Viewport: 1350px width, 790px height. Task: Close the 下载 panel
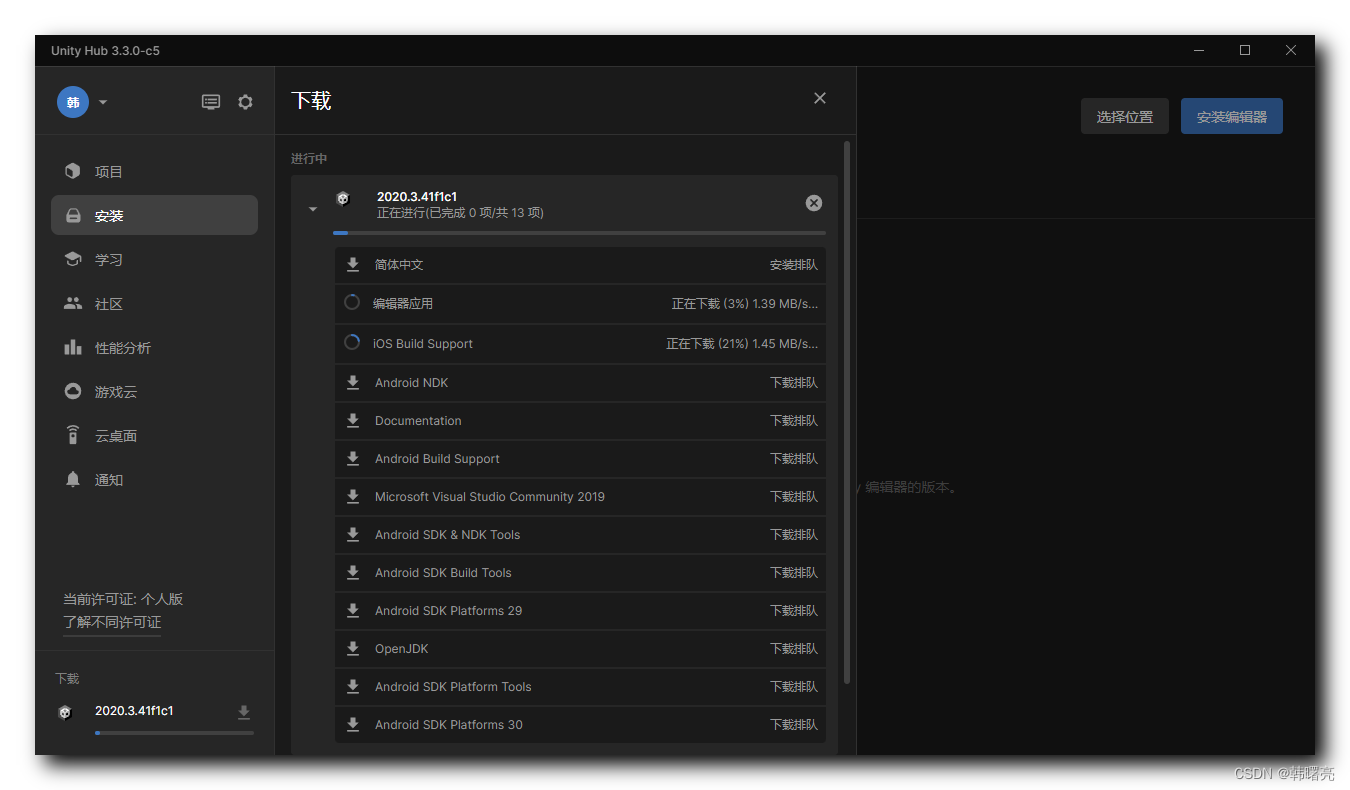(820, 98)
